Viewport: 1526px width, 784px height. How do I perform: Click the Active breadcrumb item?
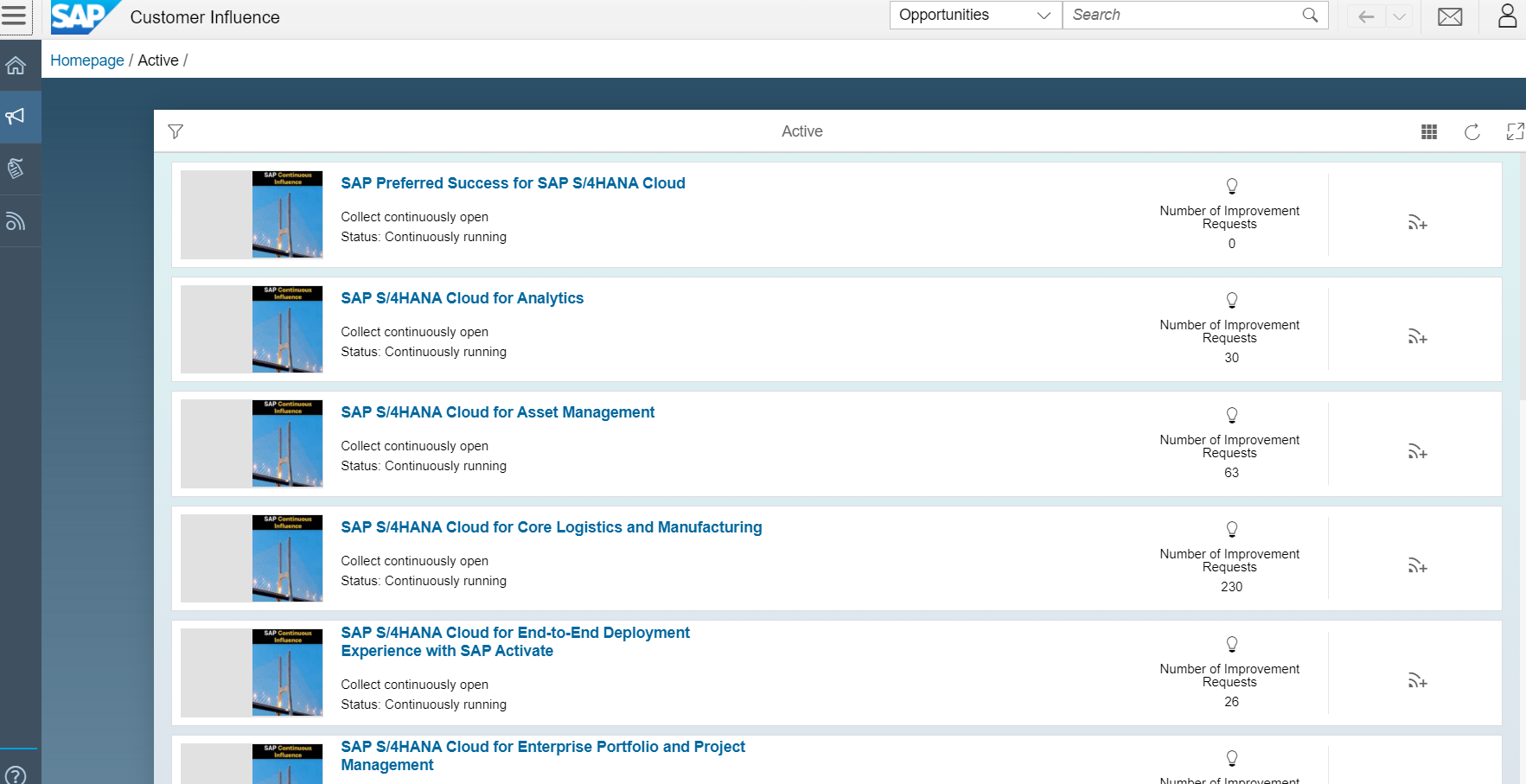[158, 61]
